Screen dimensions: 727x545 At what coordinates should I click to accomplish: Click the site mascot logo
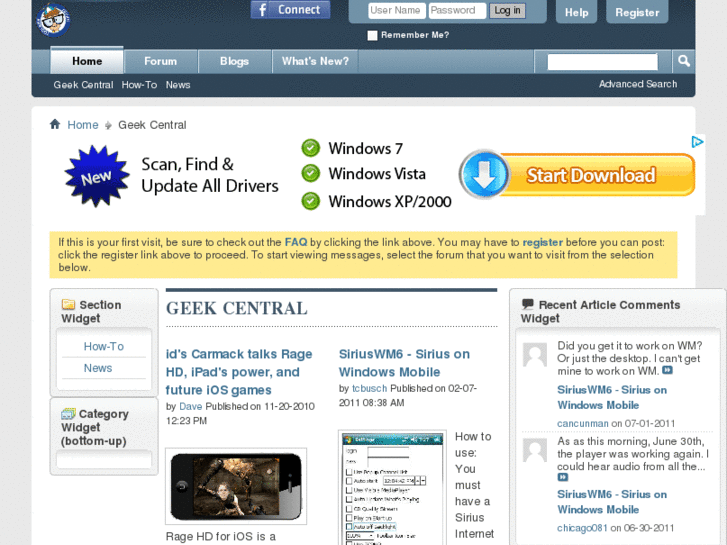[53, 19]
